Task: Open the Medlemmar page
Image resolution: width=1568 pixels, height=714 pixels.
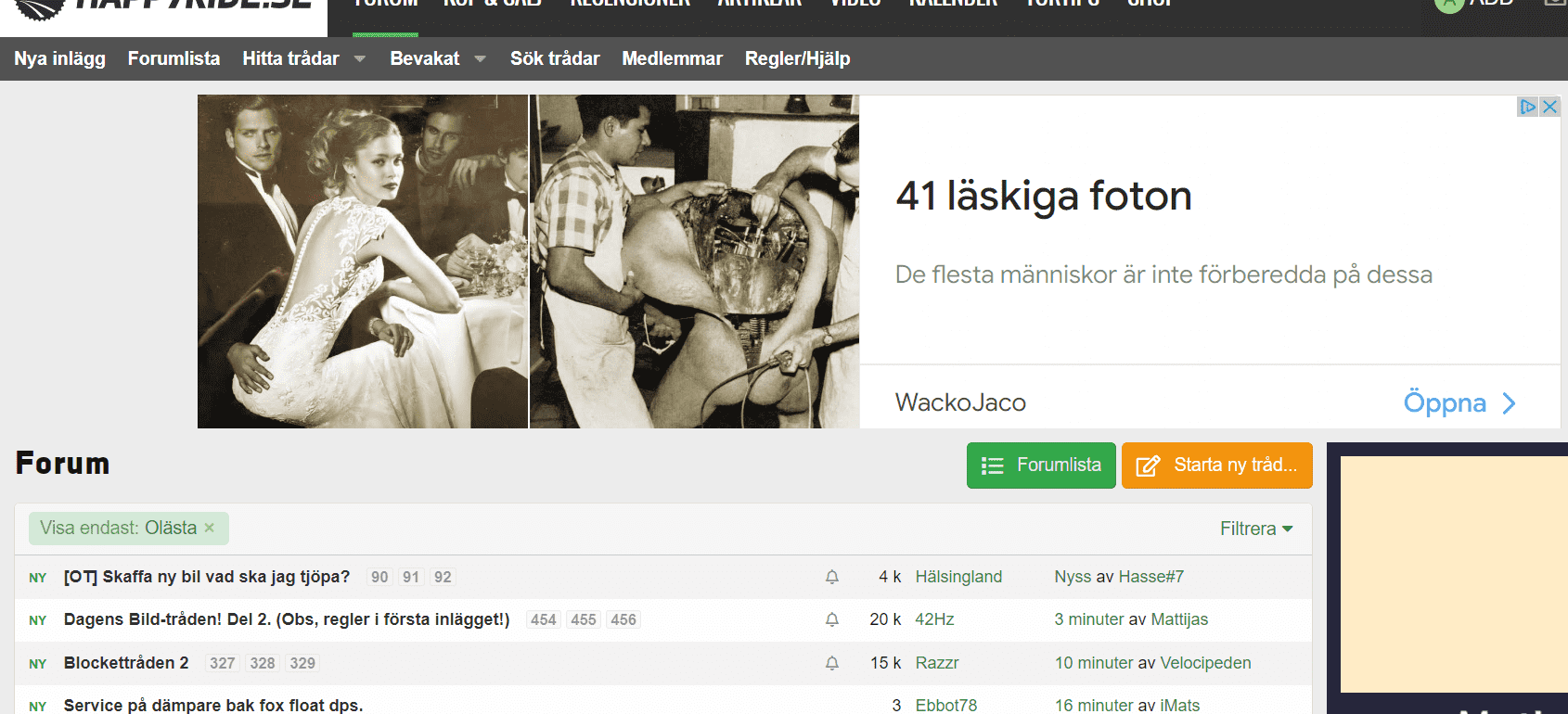Action: 672,58
